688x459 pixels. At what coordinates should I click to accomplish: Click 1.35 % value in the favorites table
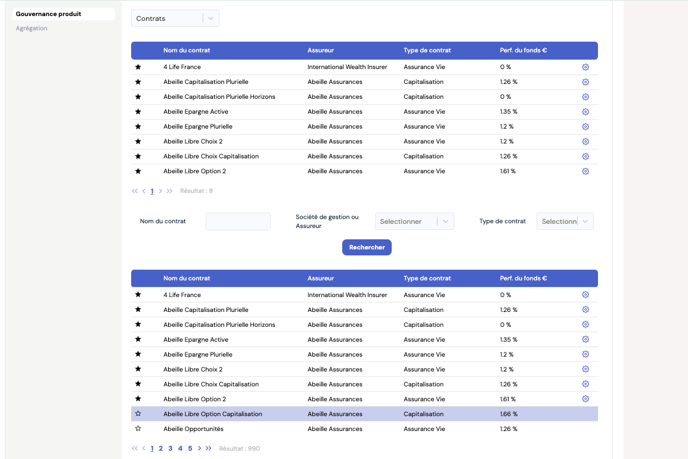[x=509, y=112]
